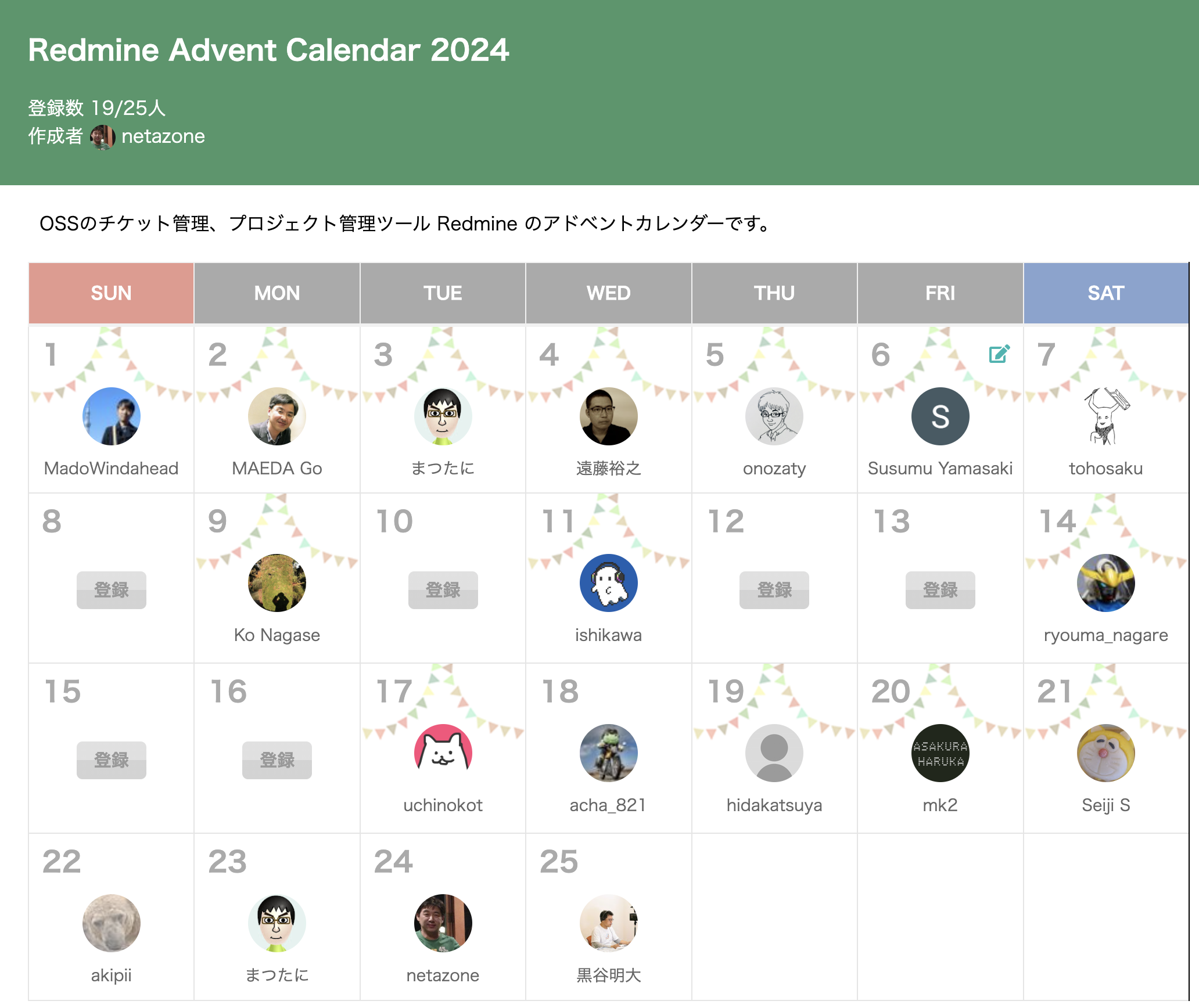Open the Redmine Advent Calendar 2024 title

268,50
